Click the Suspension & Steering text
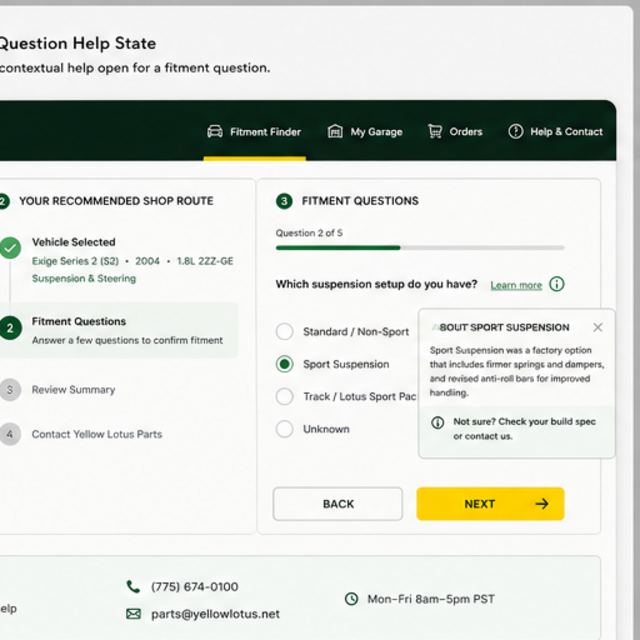640x640 pixels. pos(84,279)
